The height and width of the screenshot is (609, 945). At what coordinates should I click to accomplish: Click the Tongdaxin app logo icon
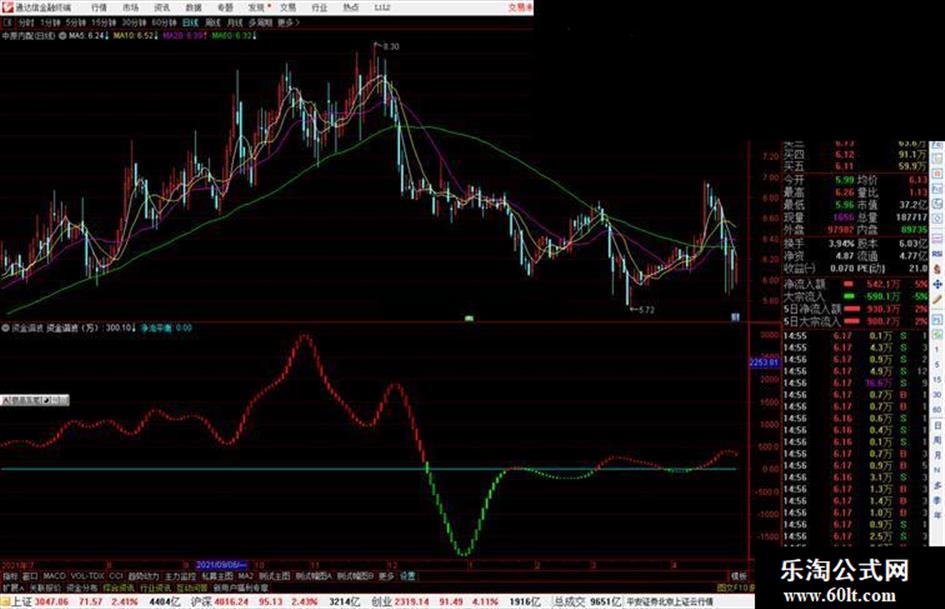tap(7, 7)
